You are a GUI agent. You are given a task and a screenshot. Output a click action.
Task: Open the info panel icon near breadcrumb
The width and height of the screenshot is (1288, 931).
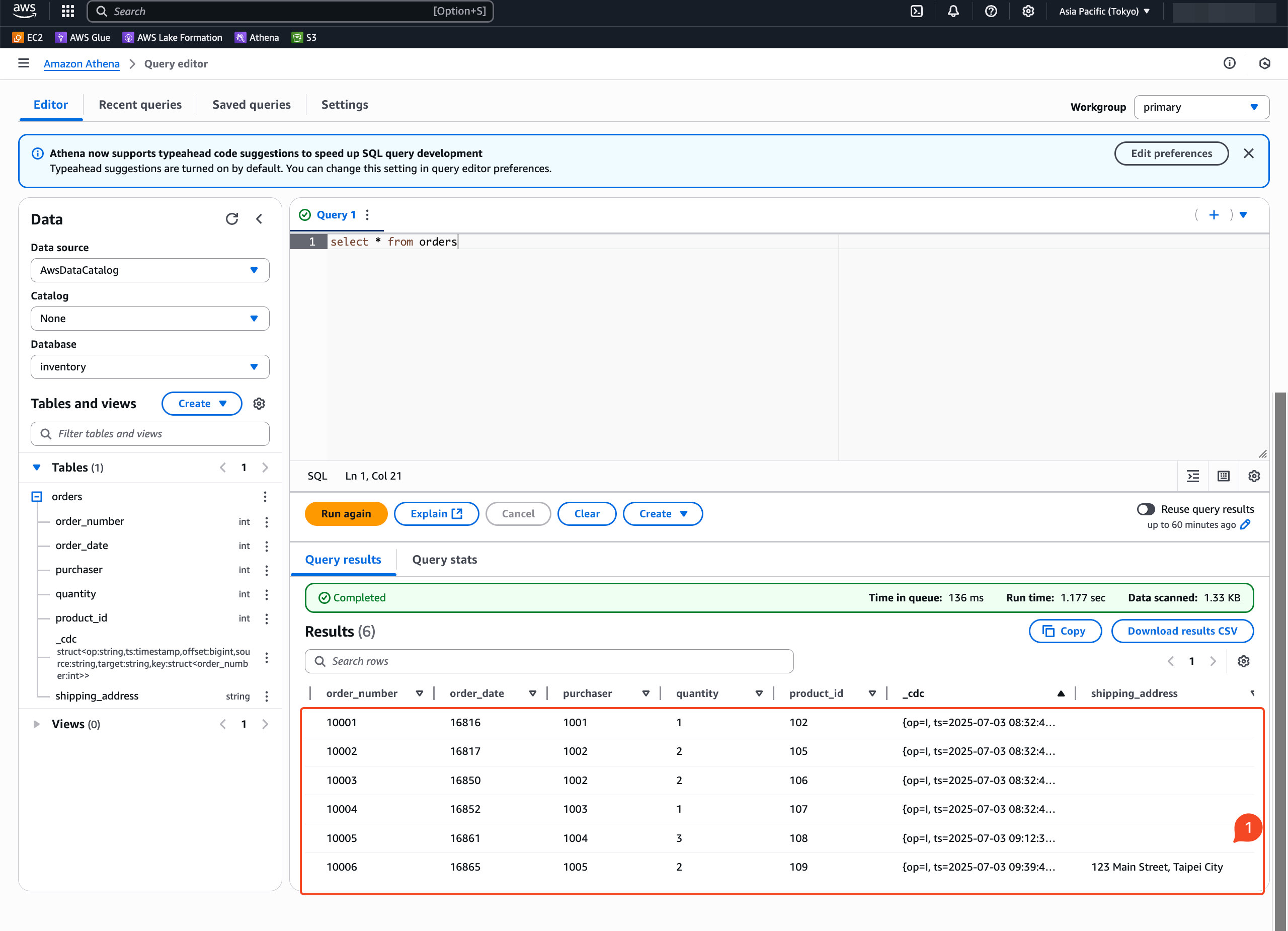point(1229,63)
